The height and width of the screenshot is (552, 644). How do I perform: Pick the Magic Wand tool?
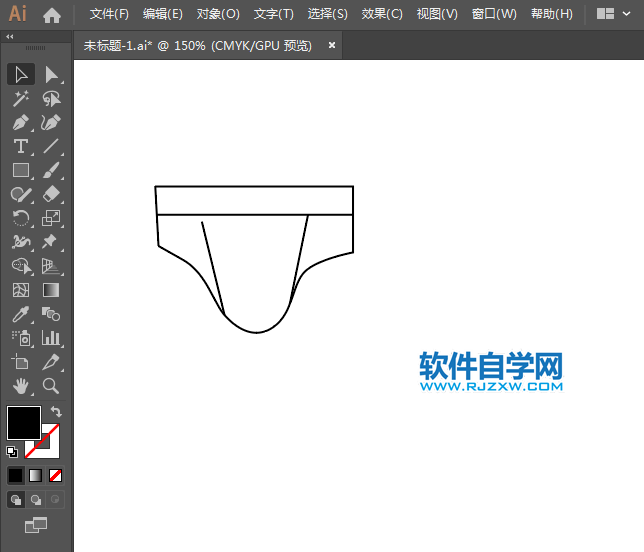20,98
